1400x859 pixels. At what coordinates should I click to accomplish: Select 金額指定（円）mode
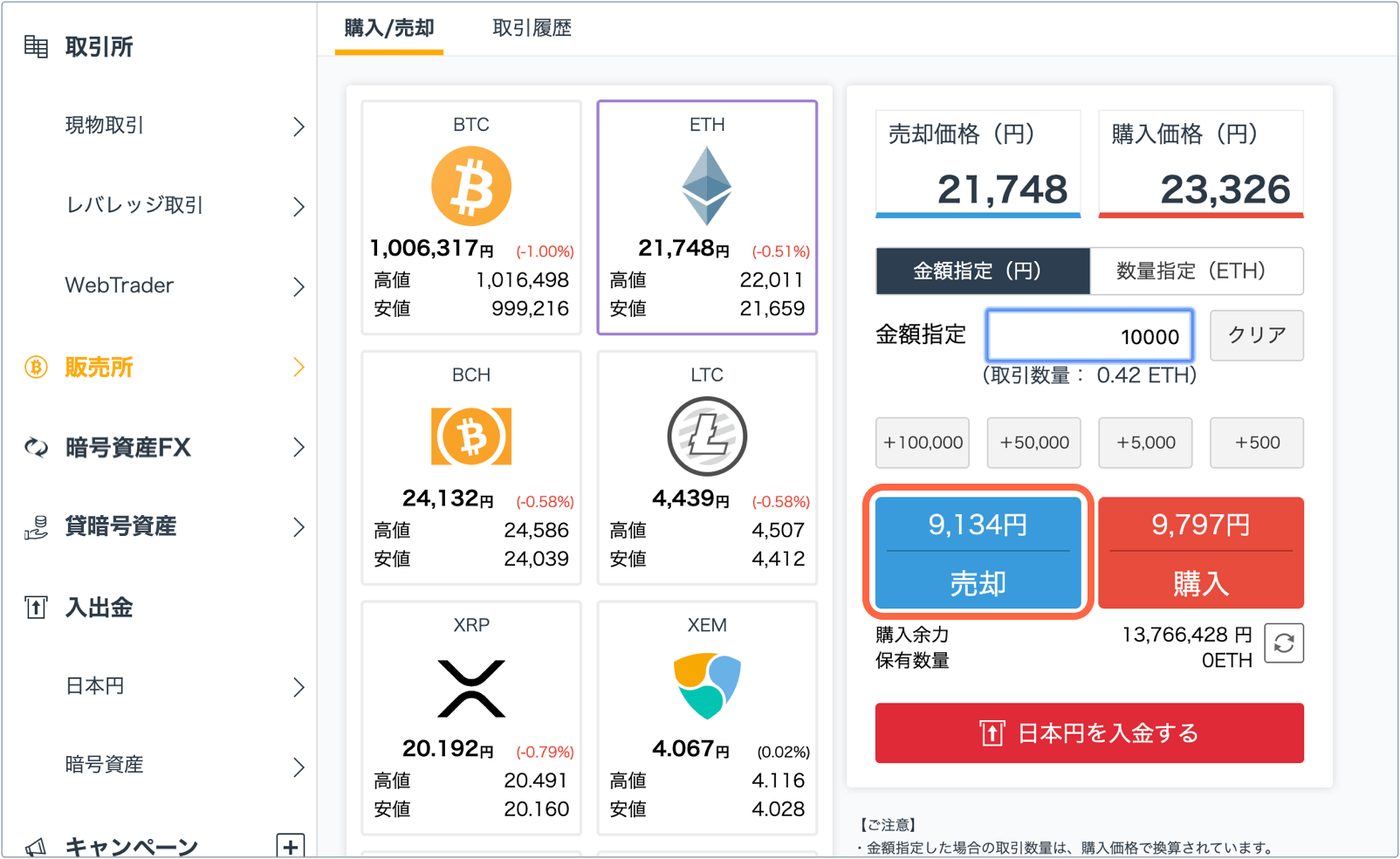point(983,271)
